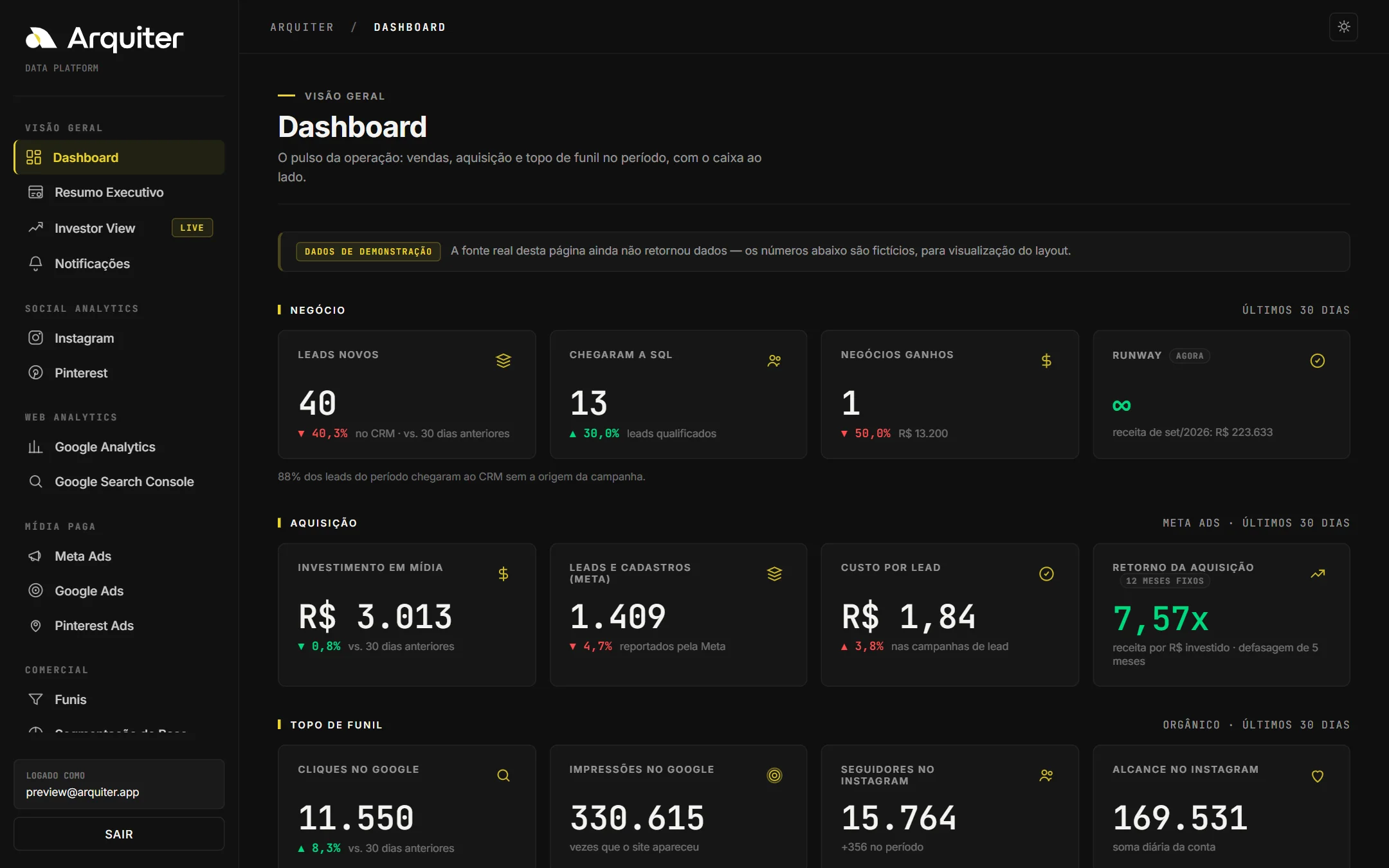Viewport: 1389px width, 868px height.
Task: Click the Instagram sidebar icon
Action: pos(36,338)
